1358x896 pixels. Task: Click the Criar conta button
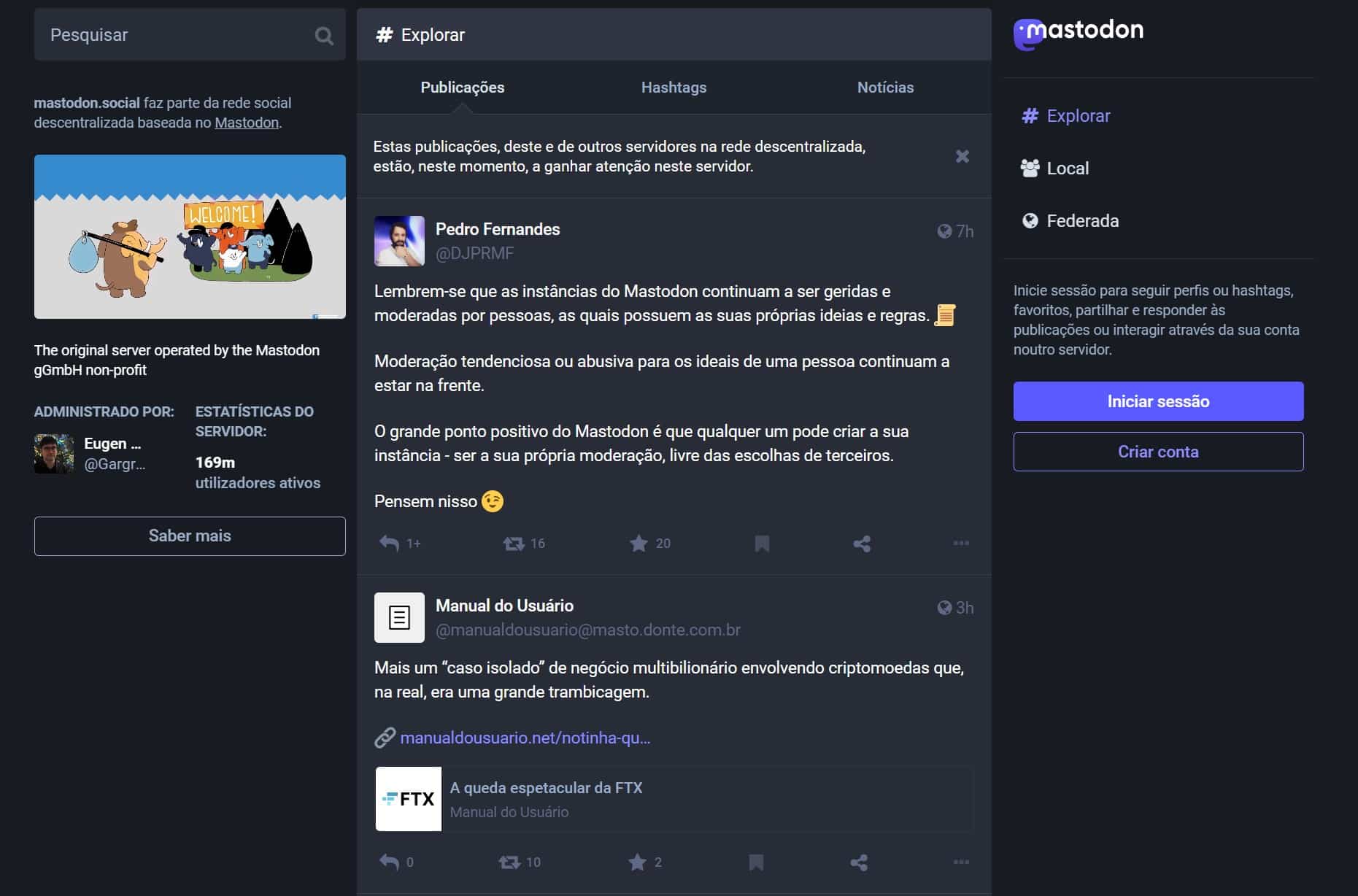(1158, 452)
